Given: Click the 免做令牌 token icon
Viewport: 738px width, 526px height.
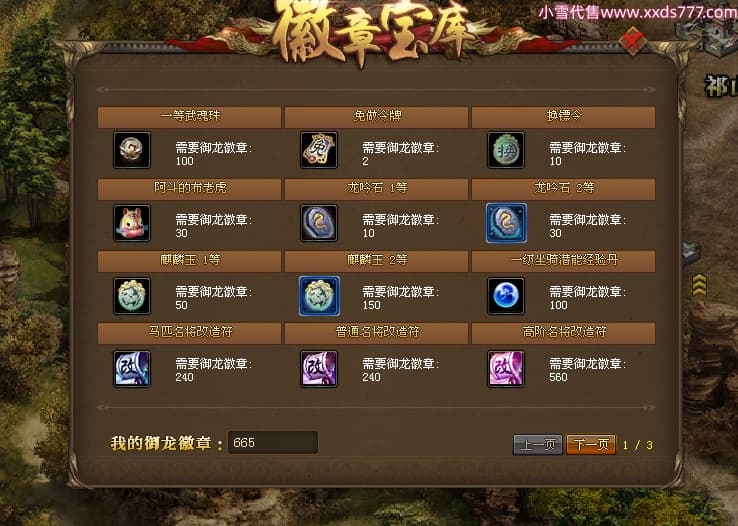Looking at the screenshot, I should [x=319, y=150].
